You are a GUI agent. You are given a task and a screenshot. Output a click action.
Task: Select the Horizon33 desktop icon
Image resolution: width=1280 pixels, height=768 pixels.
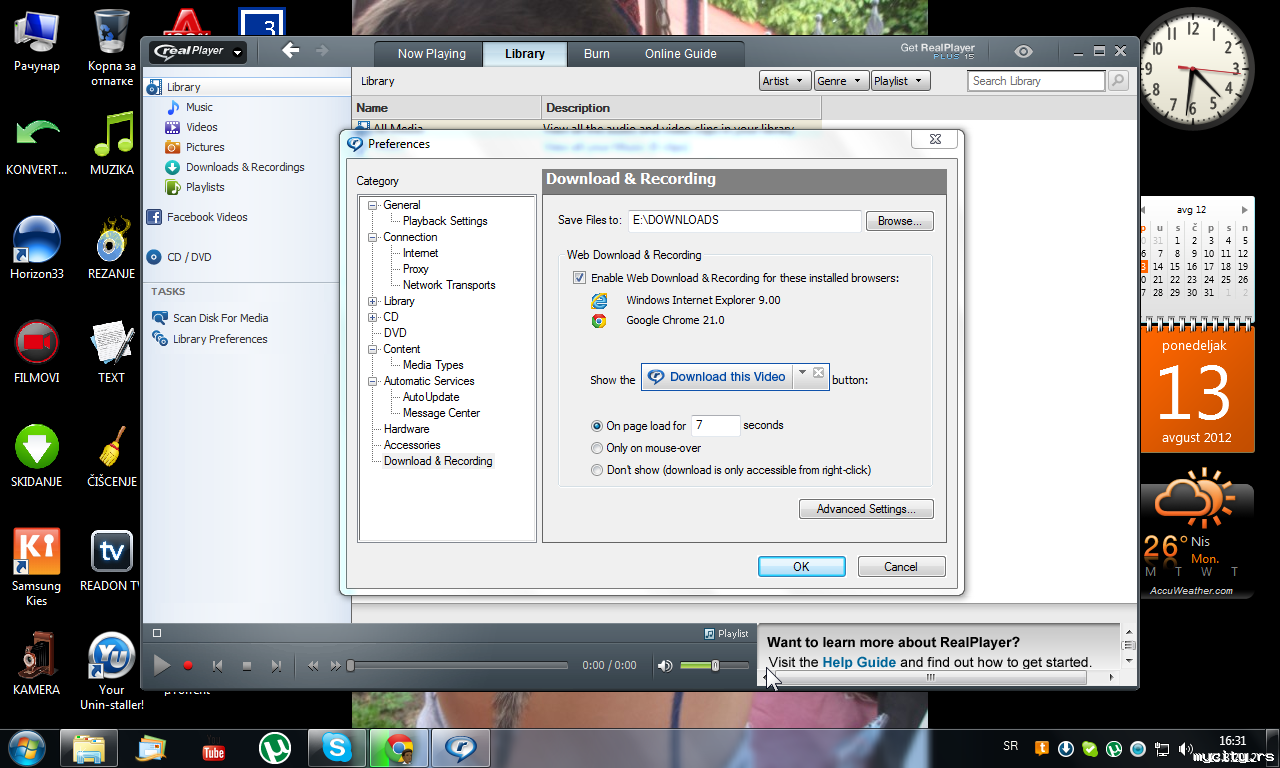37,248
